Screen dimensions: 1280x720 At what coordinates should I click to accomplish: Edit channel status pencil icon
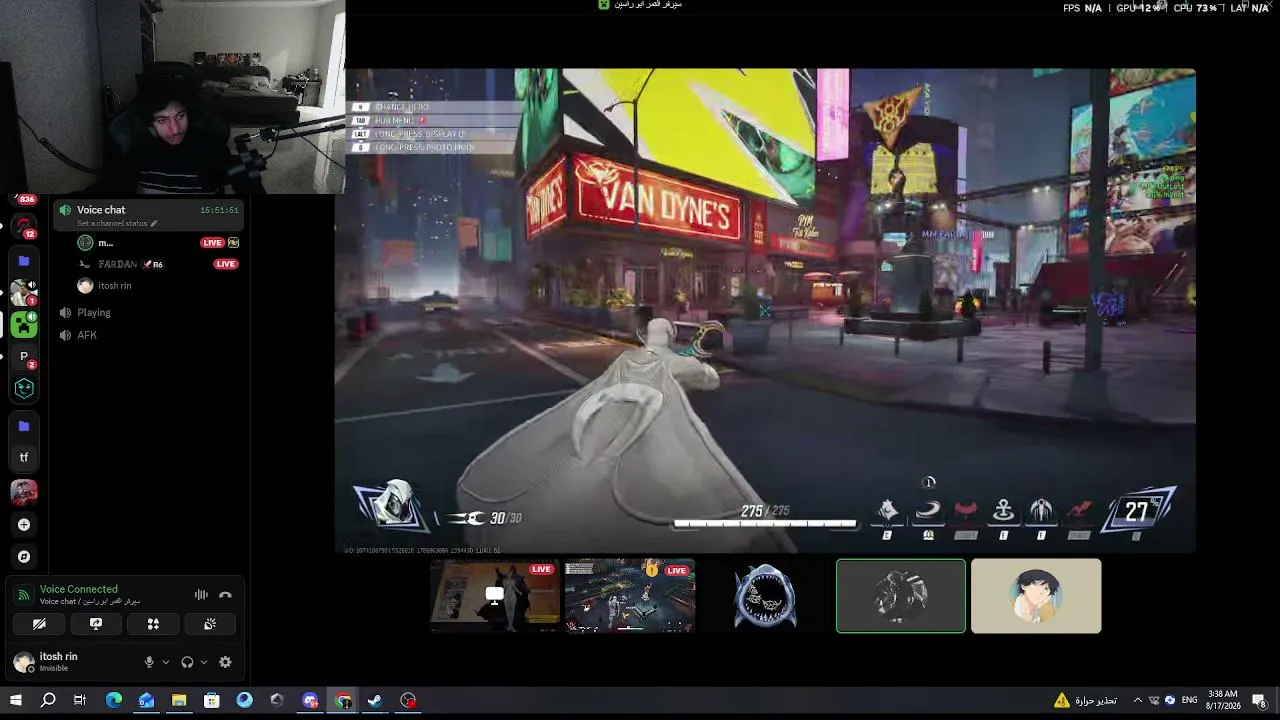point(154,223)
